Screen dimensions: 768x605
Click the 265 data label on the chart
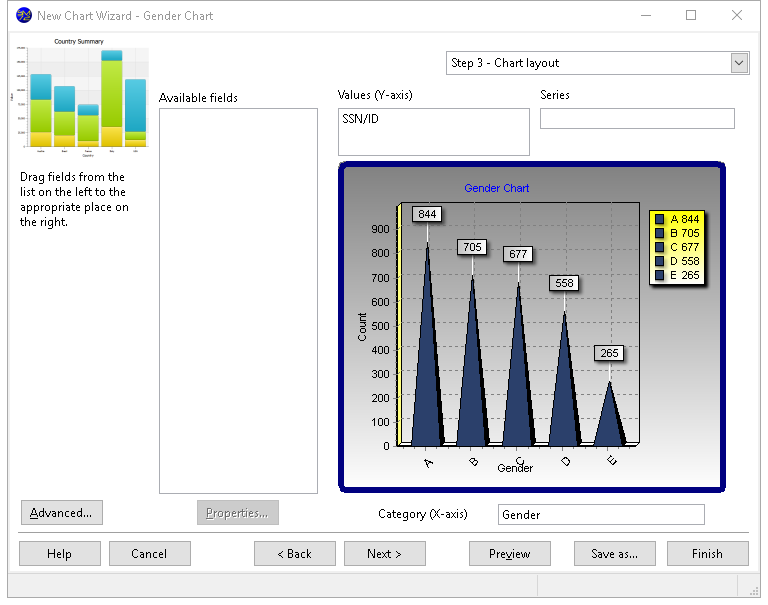(x=609, y=353)
